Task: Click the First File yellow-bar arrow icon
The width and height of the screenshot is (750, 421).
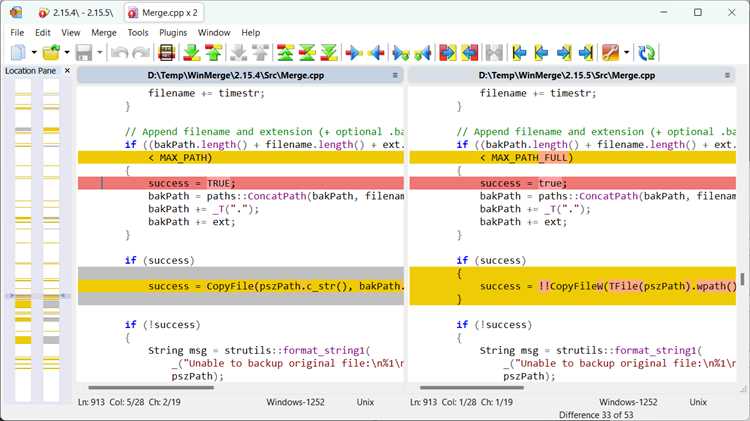Action: point(519,53)
